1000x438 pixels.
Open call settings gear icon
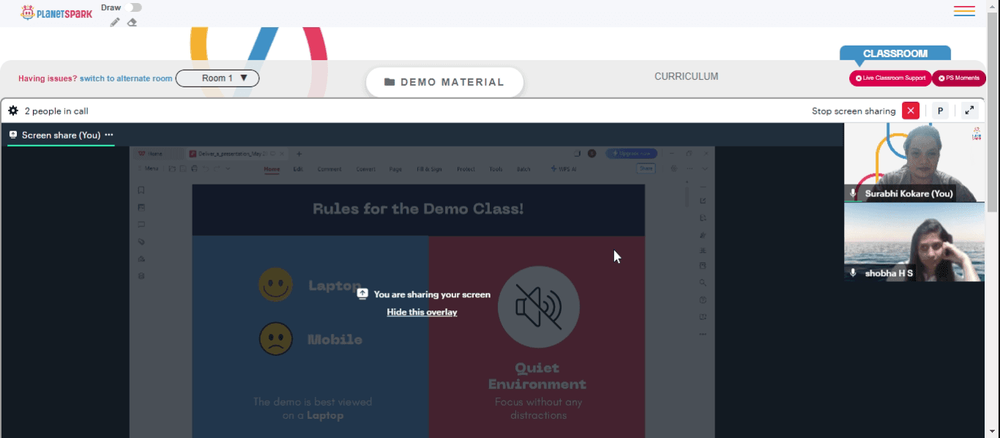tap(13, 111)
